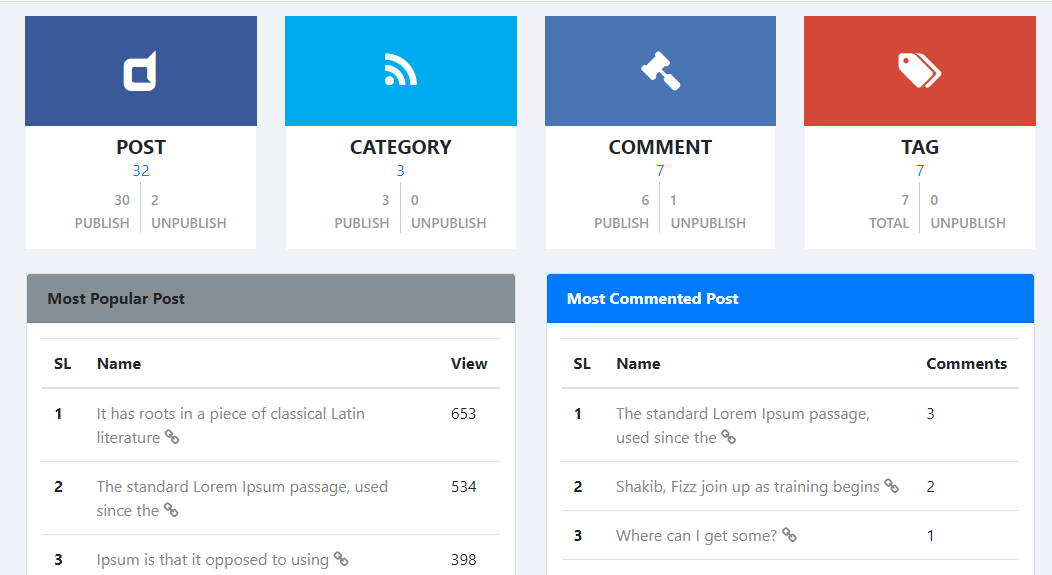Click link icon next to 'Ipsum is that it opposed'
Image resolution: width=1052 pixels, height=575 pixels.
341,559
